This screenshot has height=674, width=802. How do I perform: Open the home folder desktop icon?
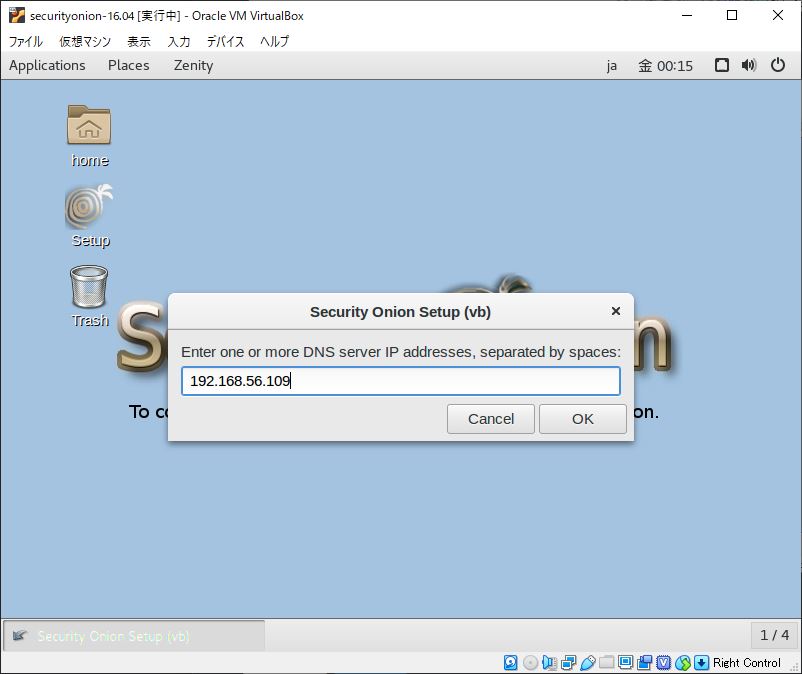click(x=89, y=124)
